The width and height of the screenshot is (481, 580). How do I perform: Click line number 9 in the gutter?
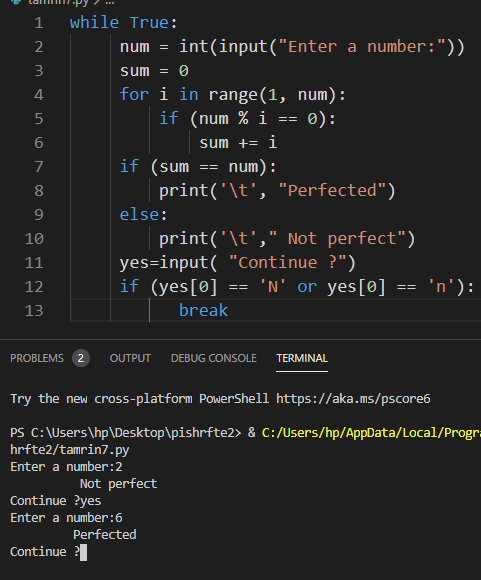pyautogui.click(x=38, y=215)
